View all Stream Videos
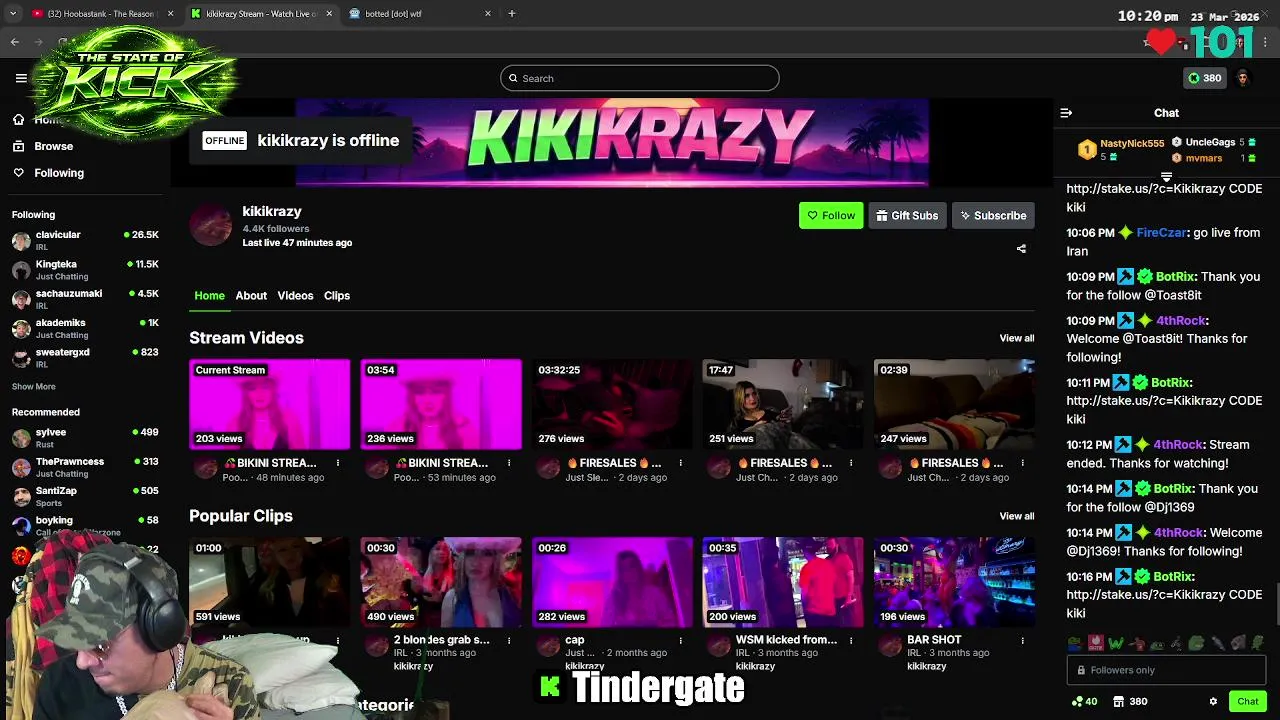 [x=1017, y=338]
